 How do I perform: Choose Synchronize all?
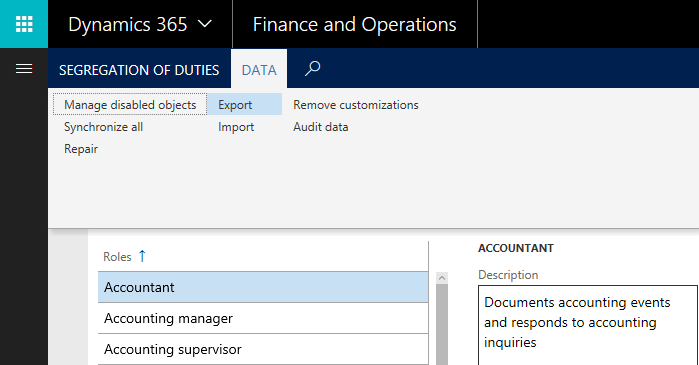pyautogui.click(x=103, y=127)
